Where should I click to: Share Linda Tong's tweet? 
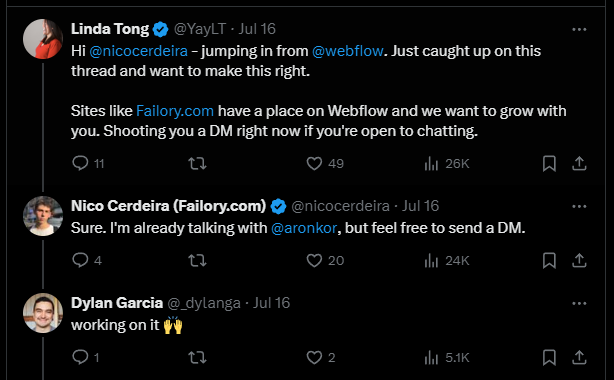(x=579, y=163)
